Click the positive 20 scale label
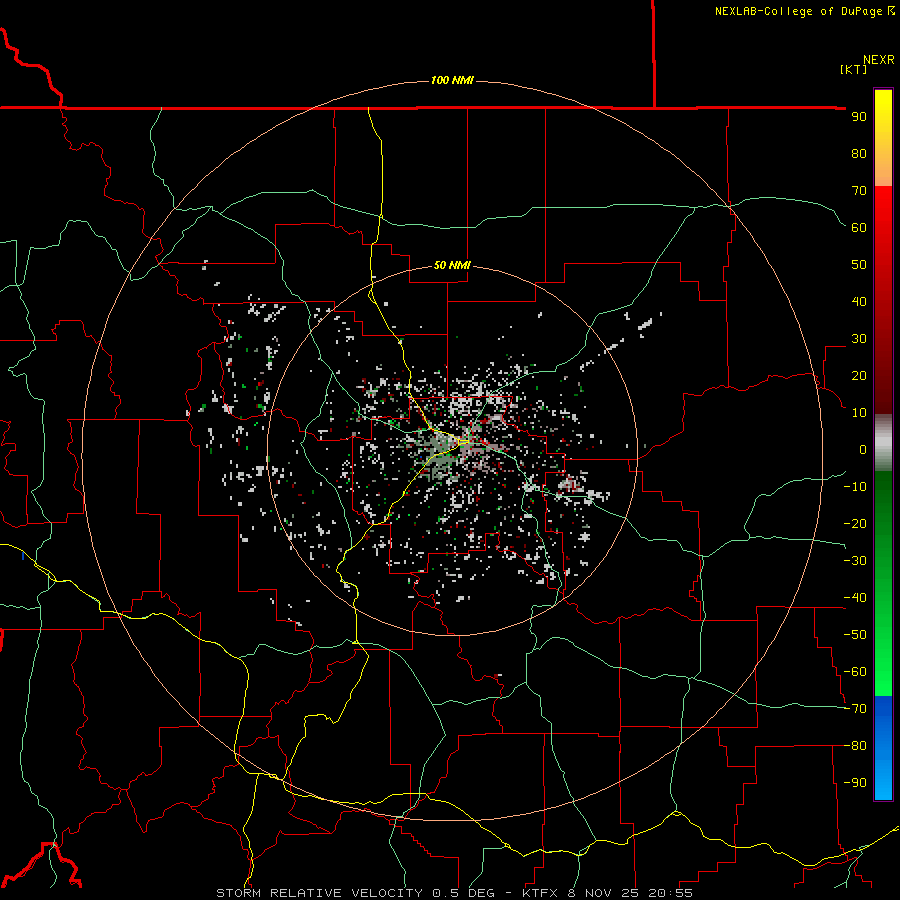900x900 pixels. (x=859, y=375)
